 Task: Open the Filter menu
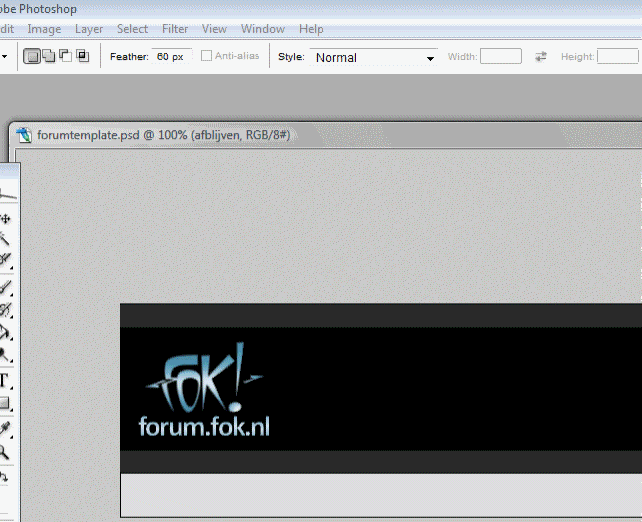coord(175,29)
